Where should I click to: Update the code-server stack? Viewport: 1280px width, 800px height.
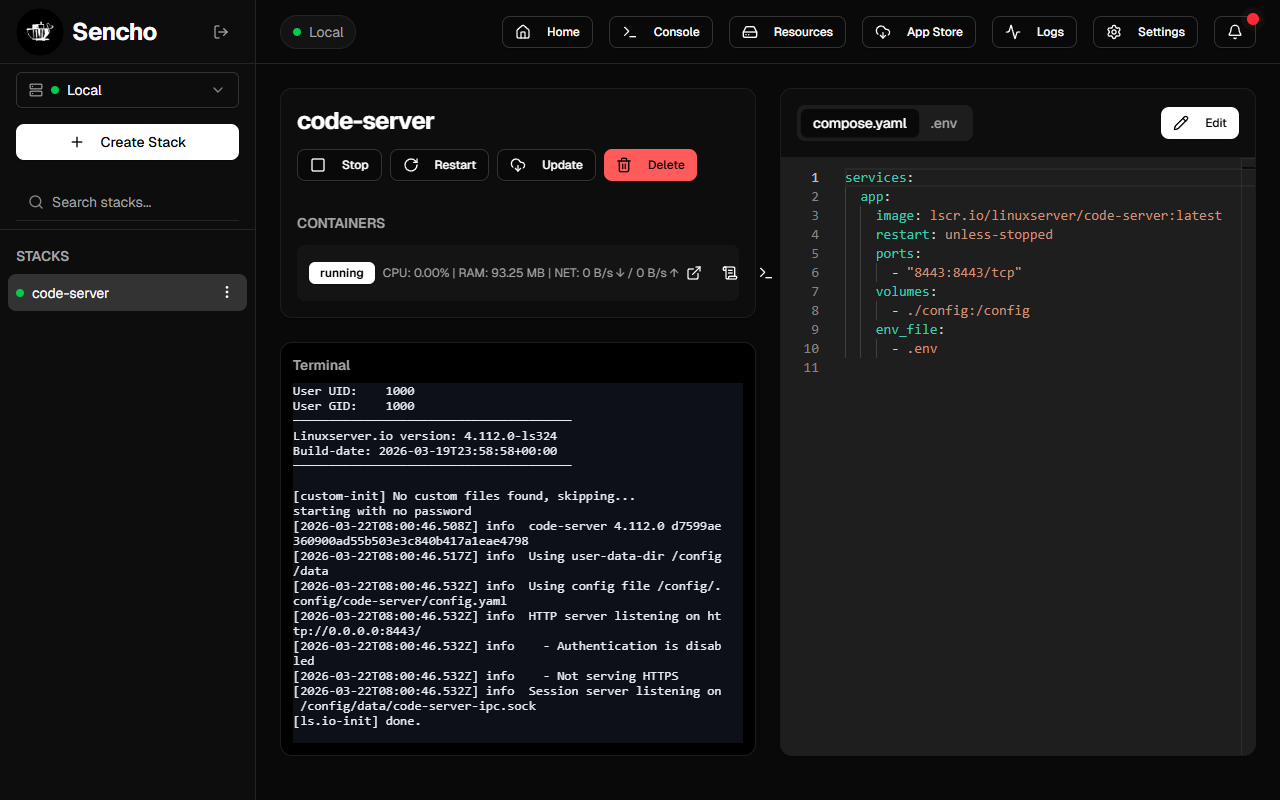click(546, 165)
